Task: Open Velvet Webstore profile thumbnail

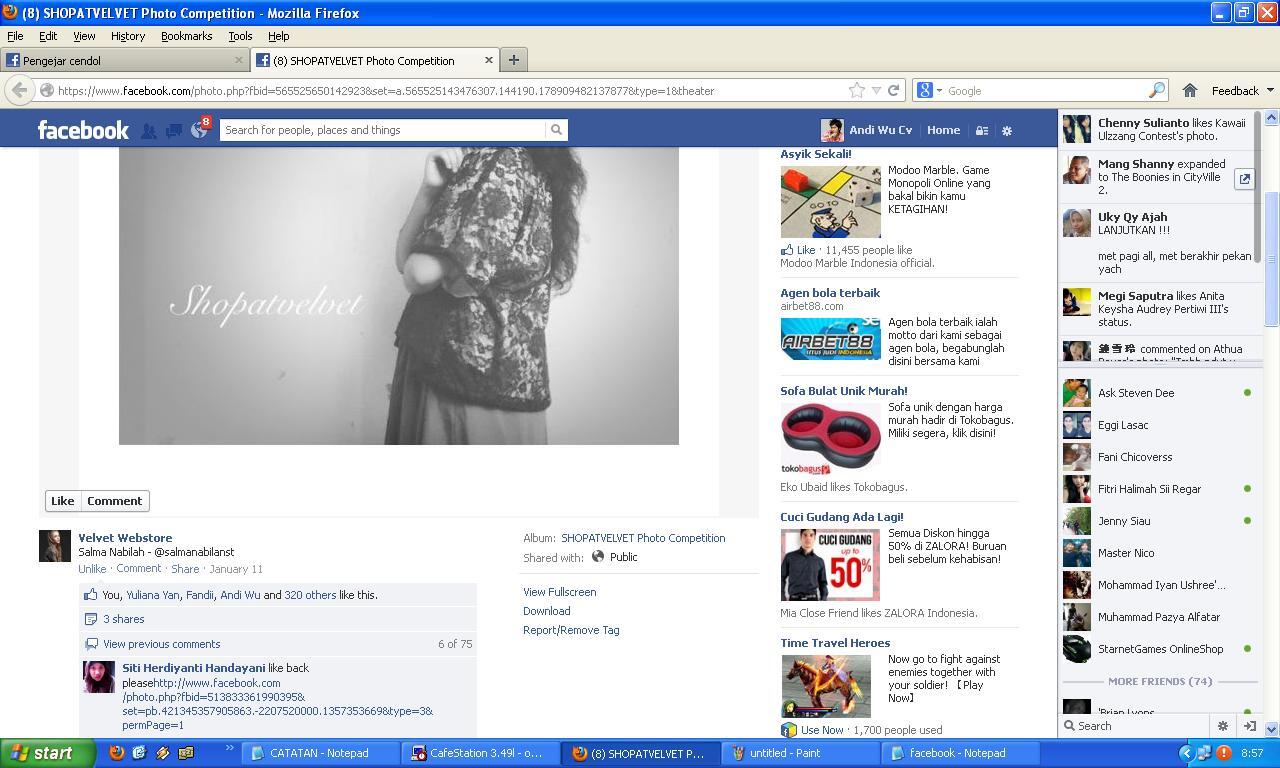Action: 55,546
